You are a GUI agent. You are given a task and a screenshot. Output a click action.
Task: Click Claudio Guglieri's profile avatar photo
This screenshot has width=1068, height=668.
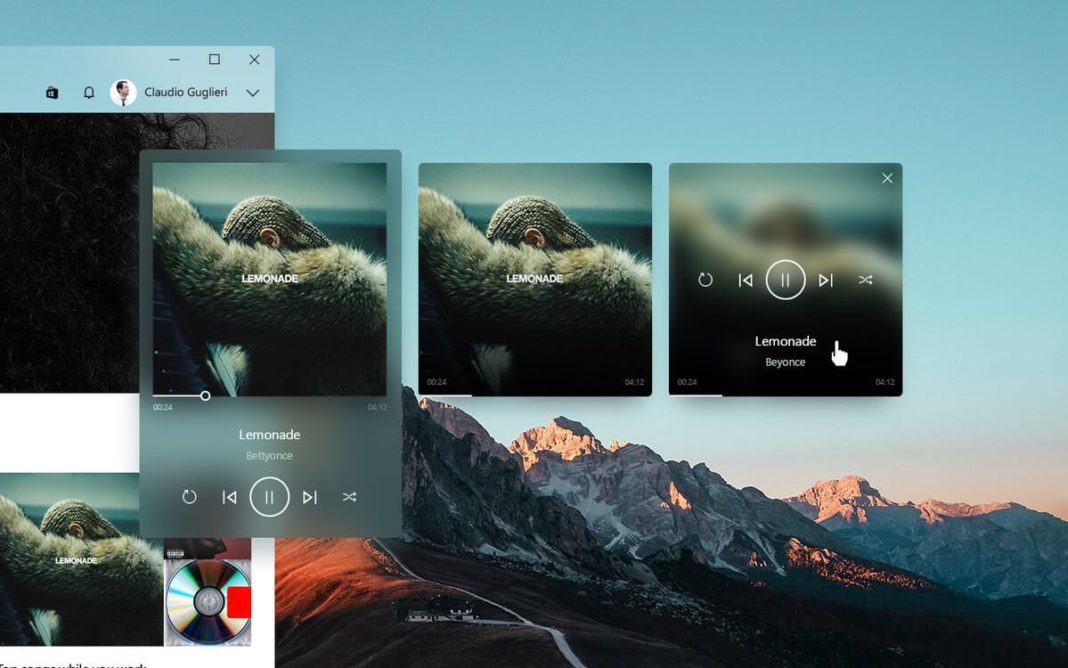tap(123, 92)
